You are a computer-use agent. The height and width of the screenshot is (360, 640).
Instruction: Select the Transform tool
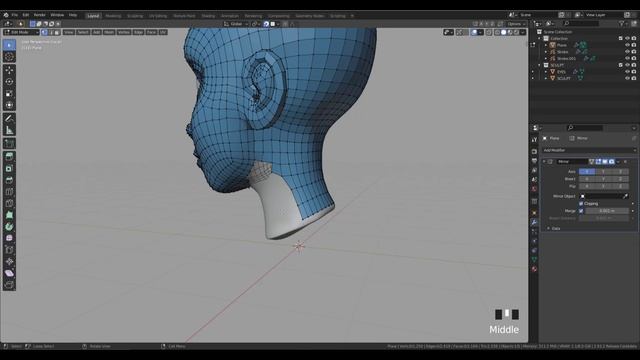[9, 105]
